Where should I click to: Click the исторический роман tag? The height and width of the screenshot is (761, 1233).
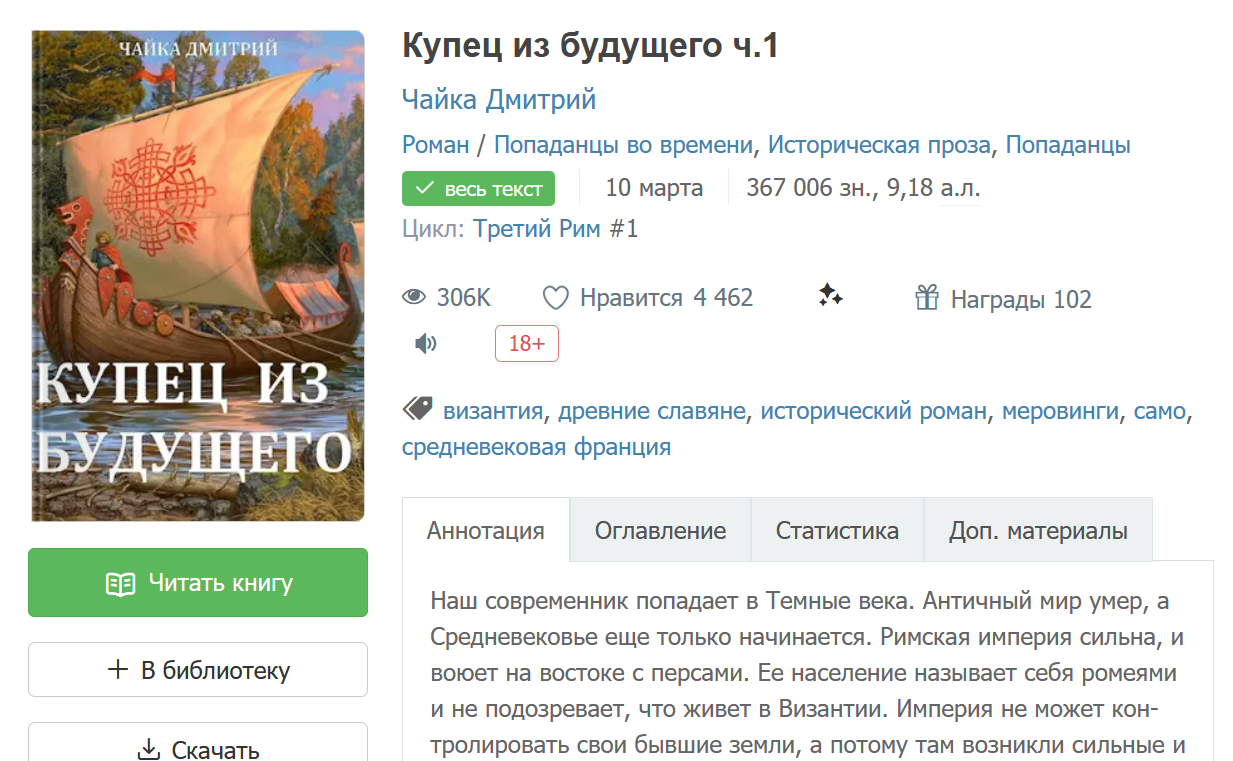pyautogui.click(x=873, y=411)
